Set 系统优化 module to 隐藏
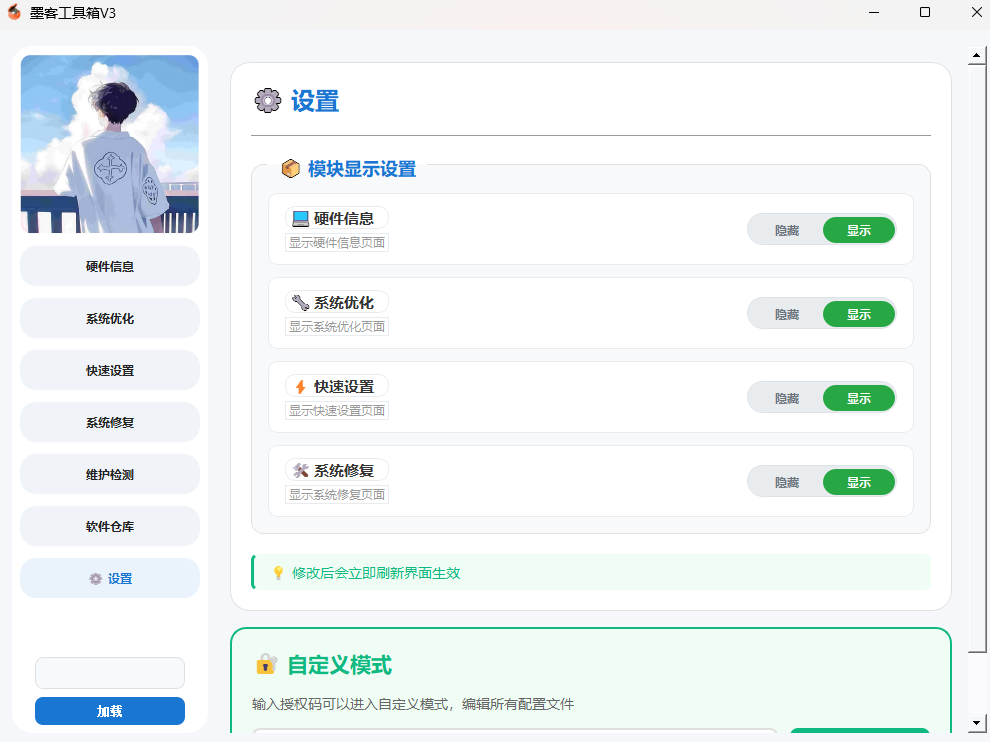The height and width of the screenshot is (742, 990). pos(787,314)
